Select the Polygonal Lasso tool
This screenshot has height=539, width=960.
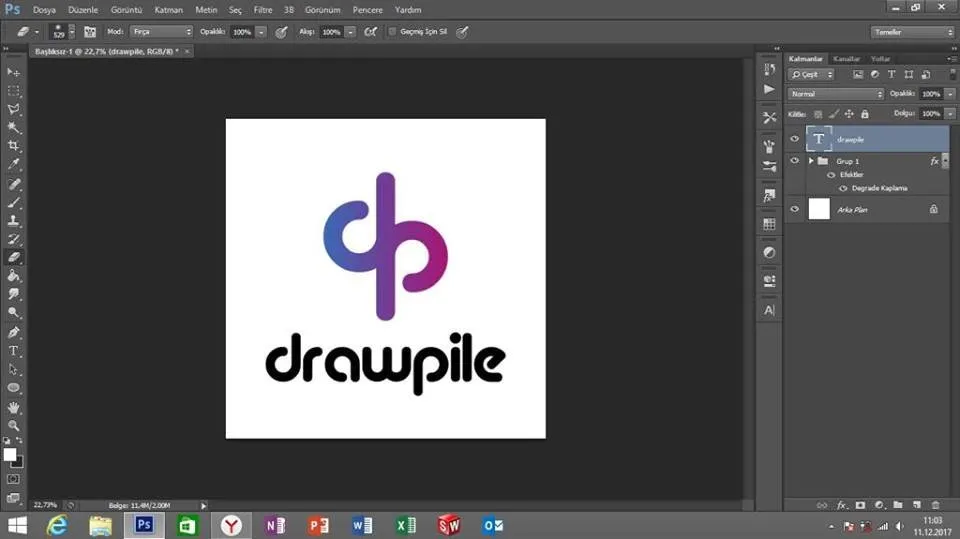(13, 110)
